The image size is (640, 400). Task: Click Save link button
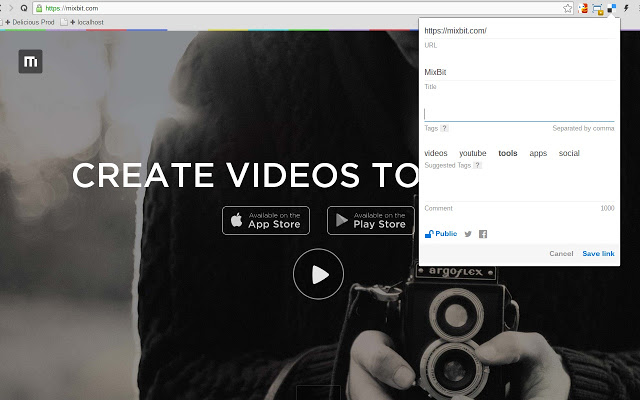(x=598, y=253)
